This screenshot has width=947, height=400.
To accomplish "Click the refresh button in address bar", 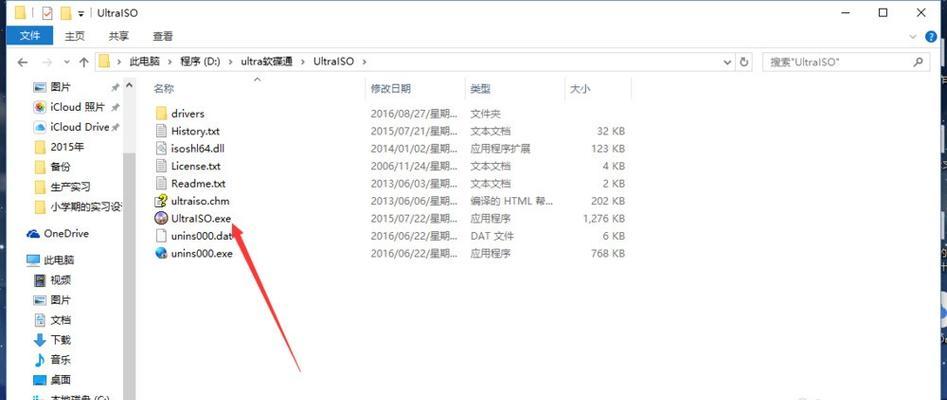I will tap(744, 62).
